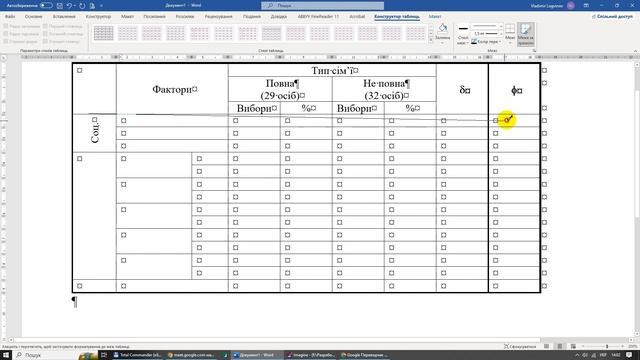Image resolution: width=640 pixels, height=360 pixels.
Task: Switch to the Вставлення tab
Action: (x=64, y=17)
